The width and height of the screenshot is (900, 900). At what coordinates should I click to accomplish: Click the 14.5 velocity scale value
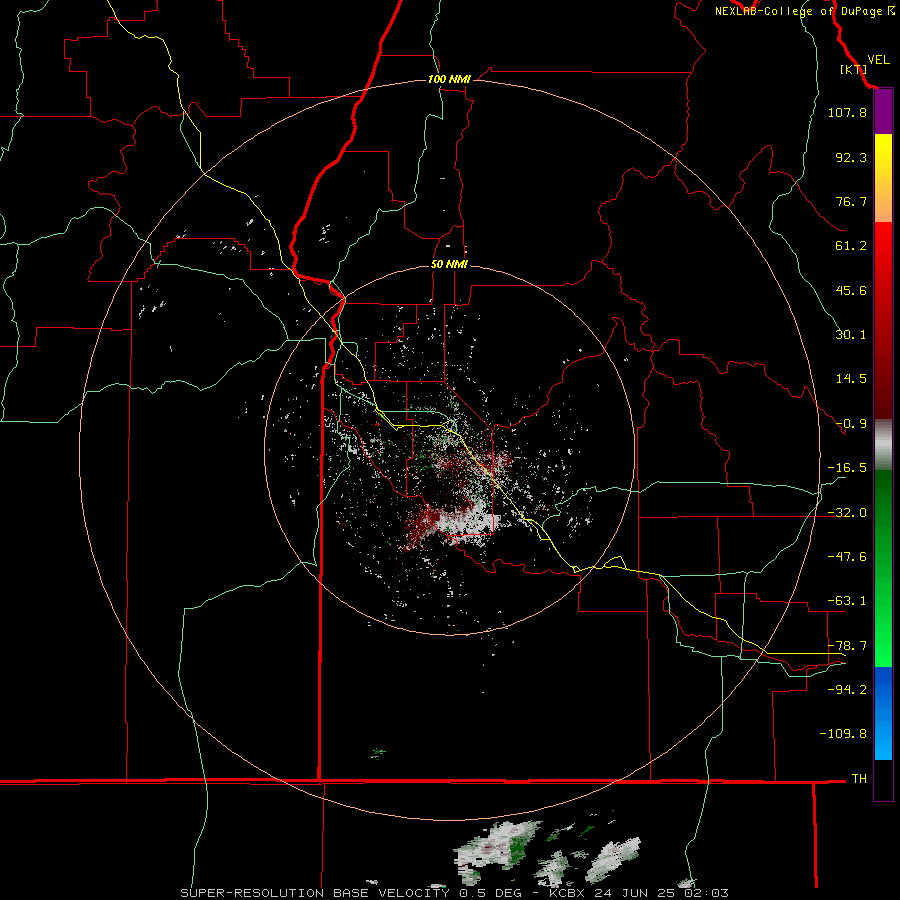[x=851, y=379]
